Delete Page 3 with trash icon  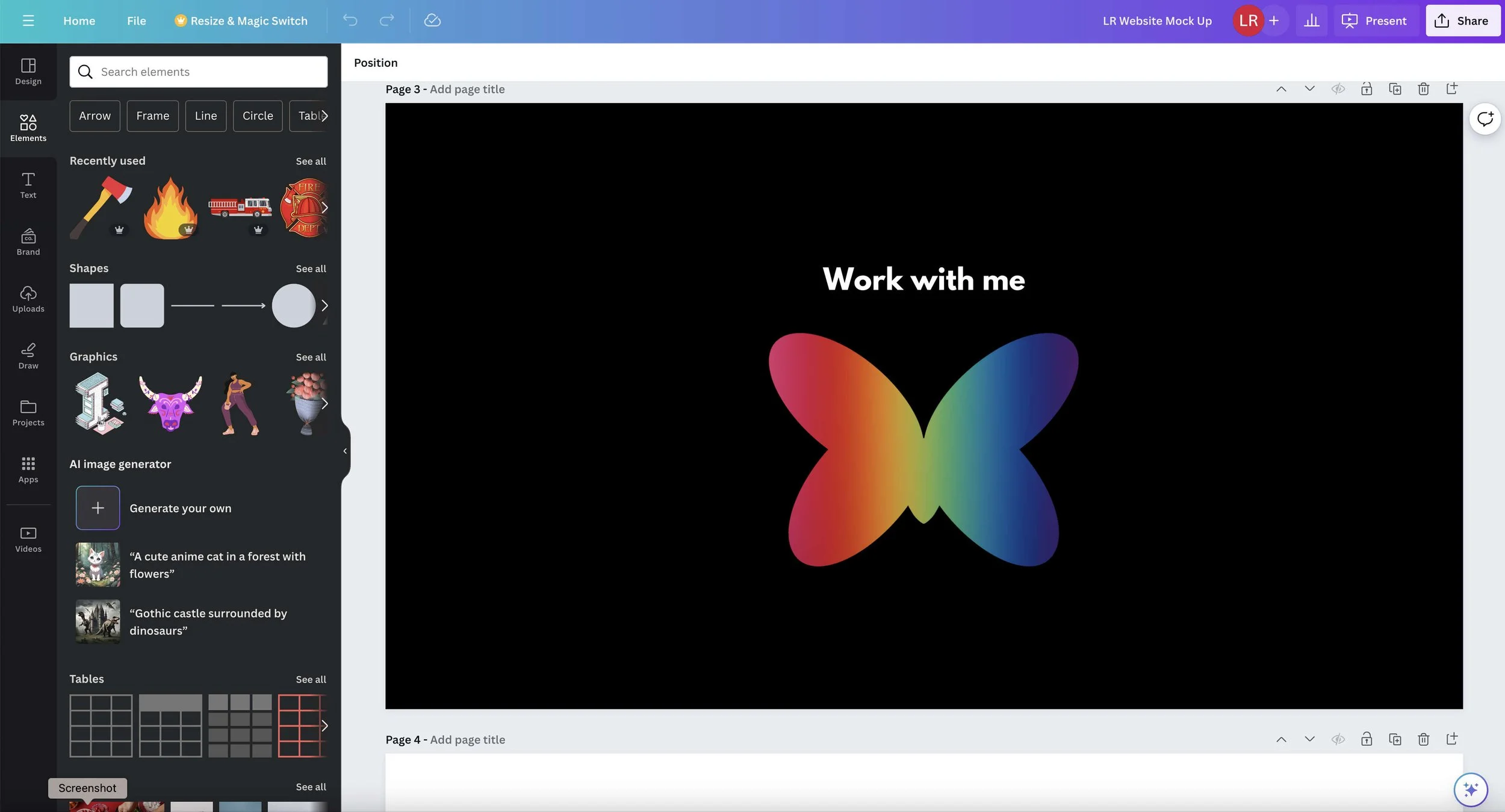1423,89
